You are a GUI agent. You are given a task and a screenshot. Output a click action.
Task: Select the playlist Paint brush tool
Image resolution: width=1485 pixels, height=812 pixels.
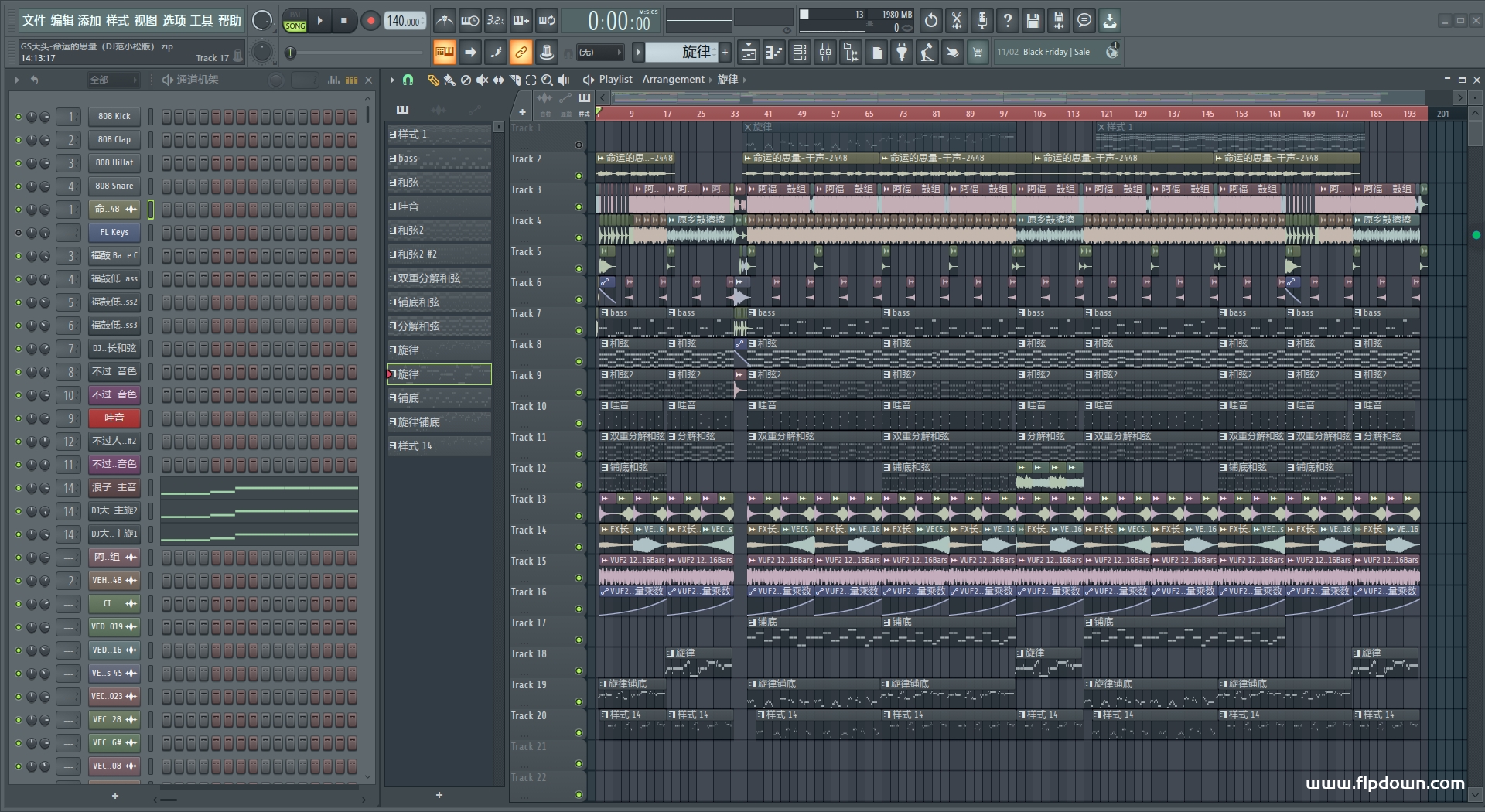coord(449,80)
